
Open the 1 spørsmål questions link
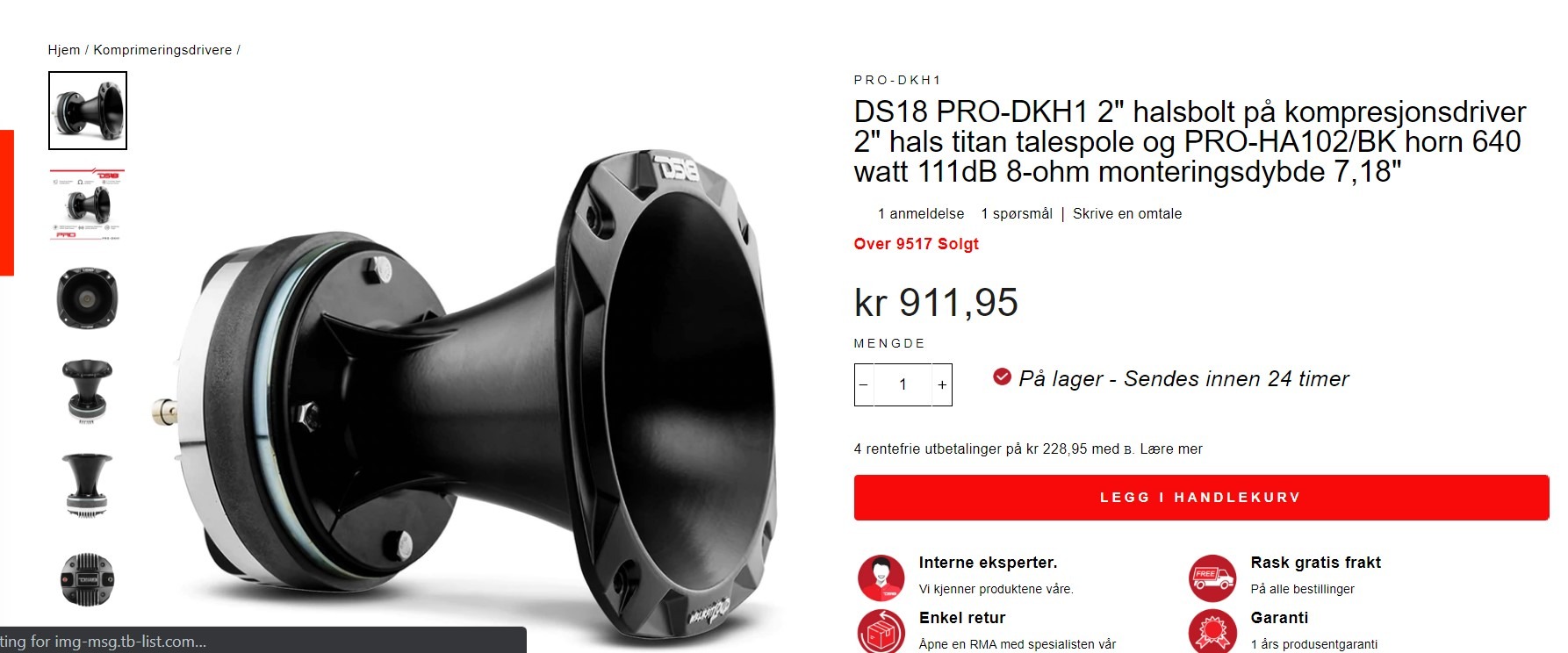coord(1017,214)
